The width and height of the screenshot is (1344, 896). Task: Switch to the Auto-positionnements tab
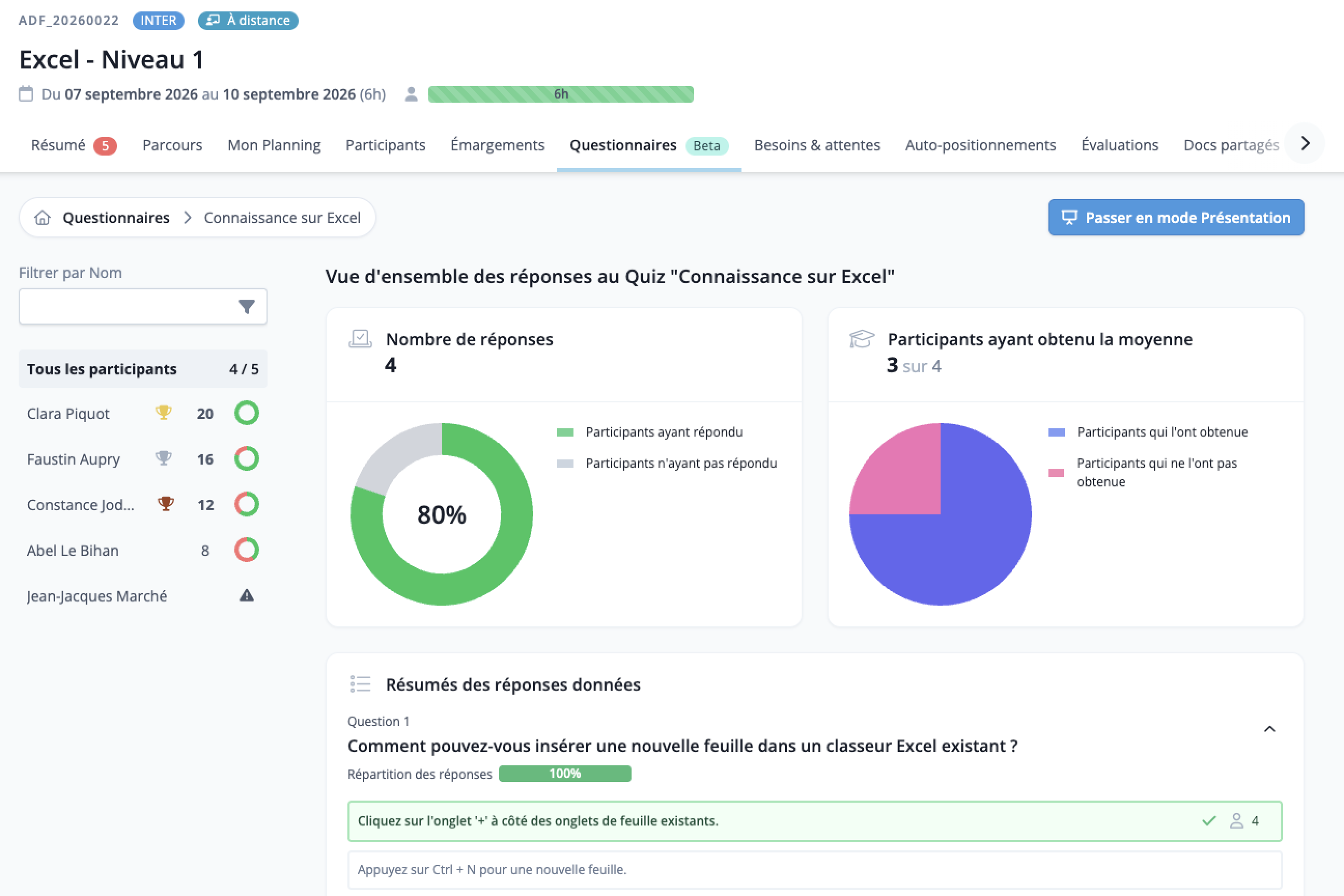coord(981,145)
